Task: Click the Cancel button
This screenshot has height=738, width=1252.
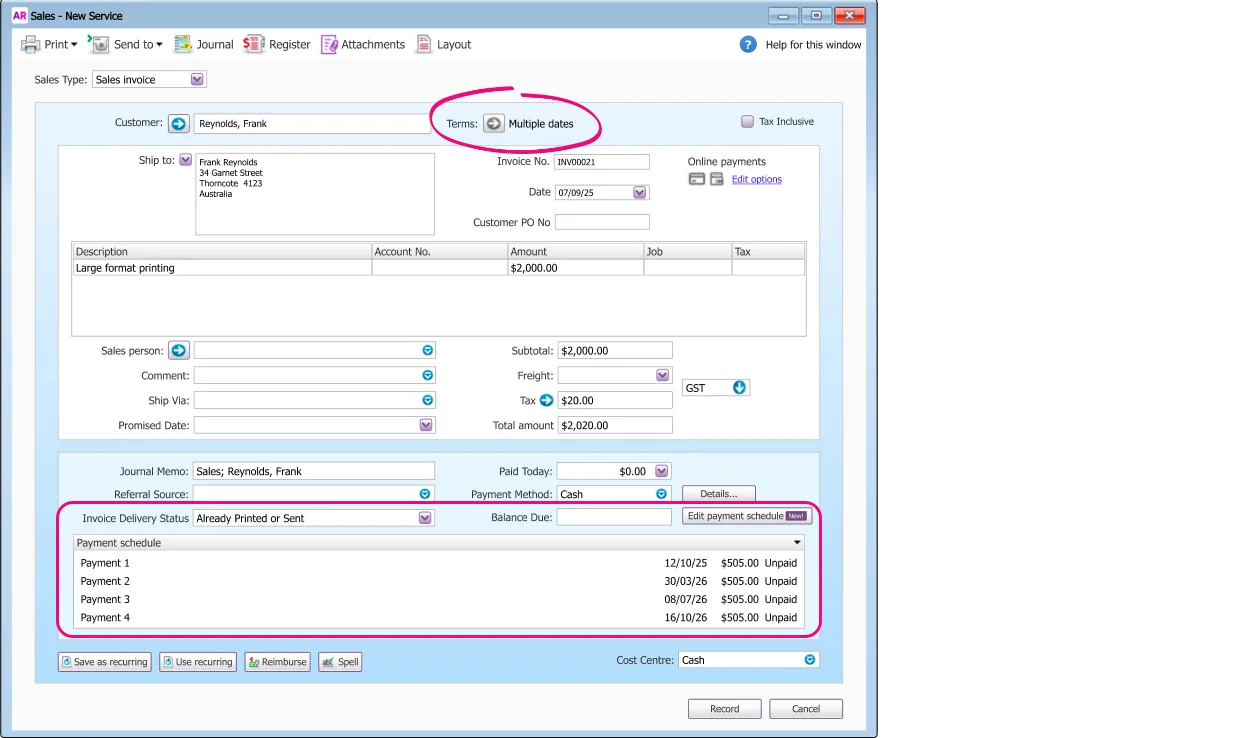Action: pyautogui.click(x=806, y=709)
